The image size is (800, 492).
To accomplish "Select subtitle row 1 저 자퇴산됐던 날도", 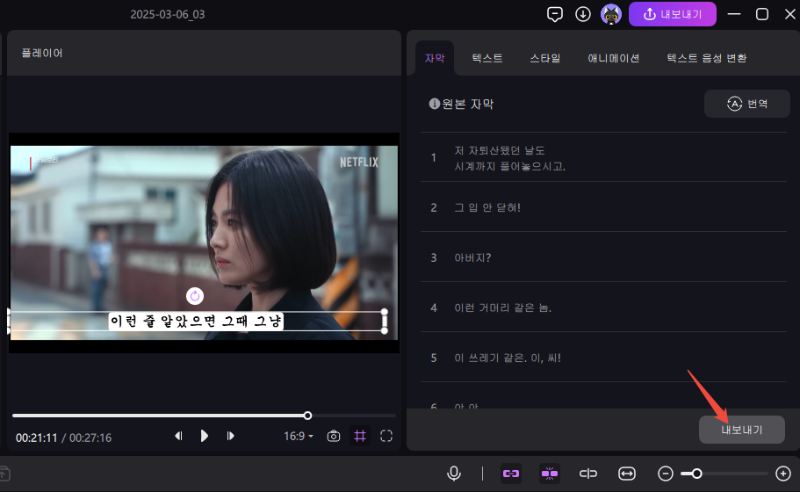I will [x=604, y=158].
